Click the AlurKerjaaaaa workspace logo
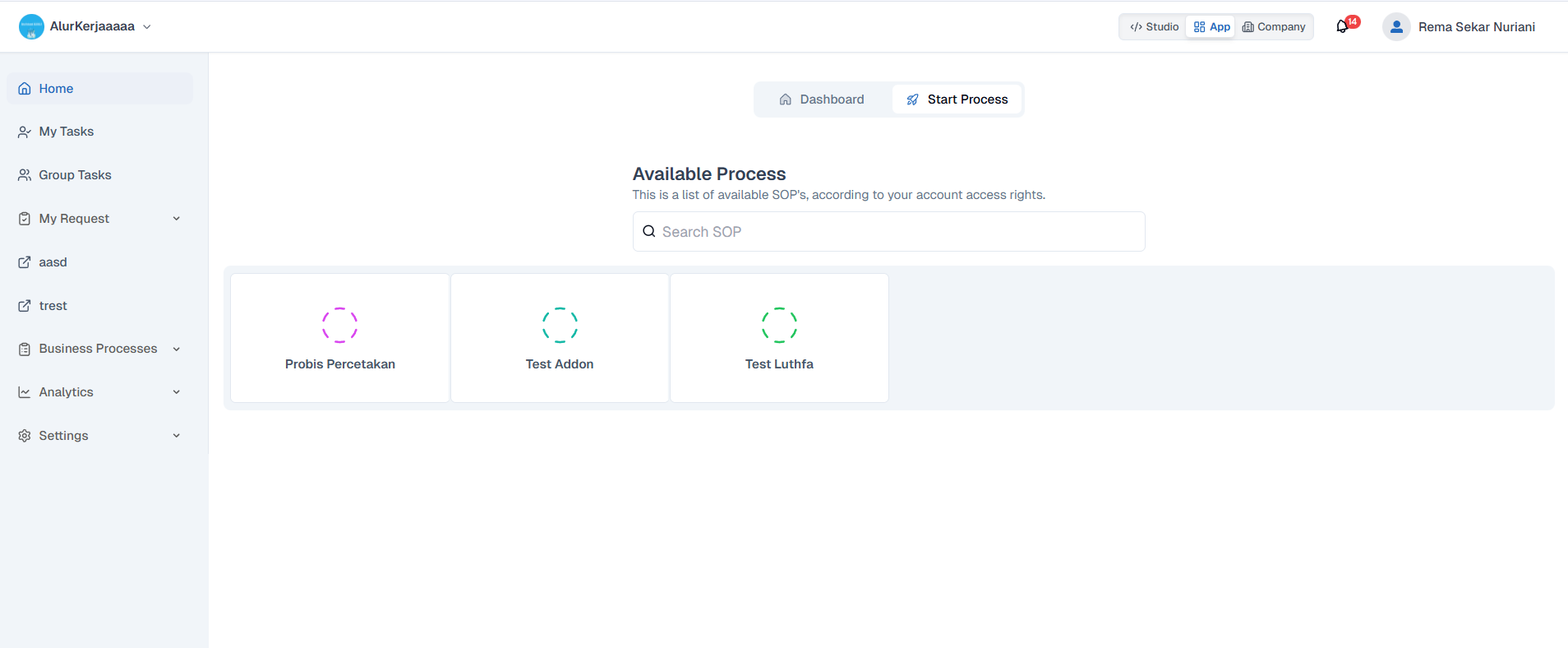1568x648 pixels. 31,26
